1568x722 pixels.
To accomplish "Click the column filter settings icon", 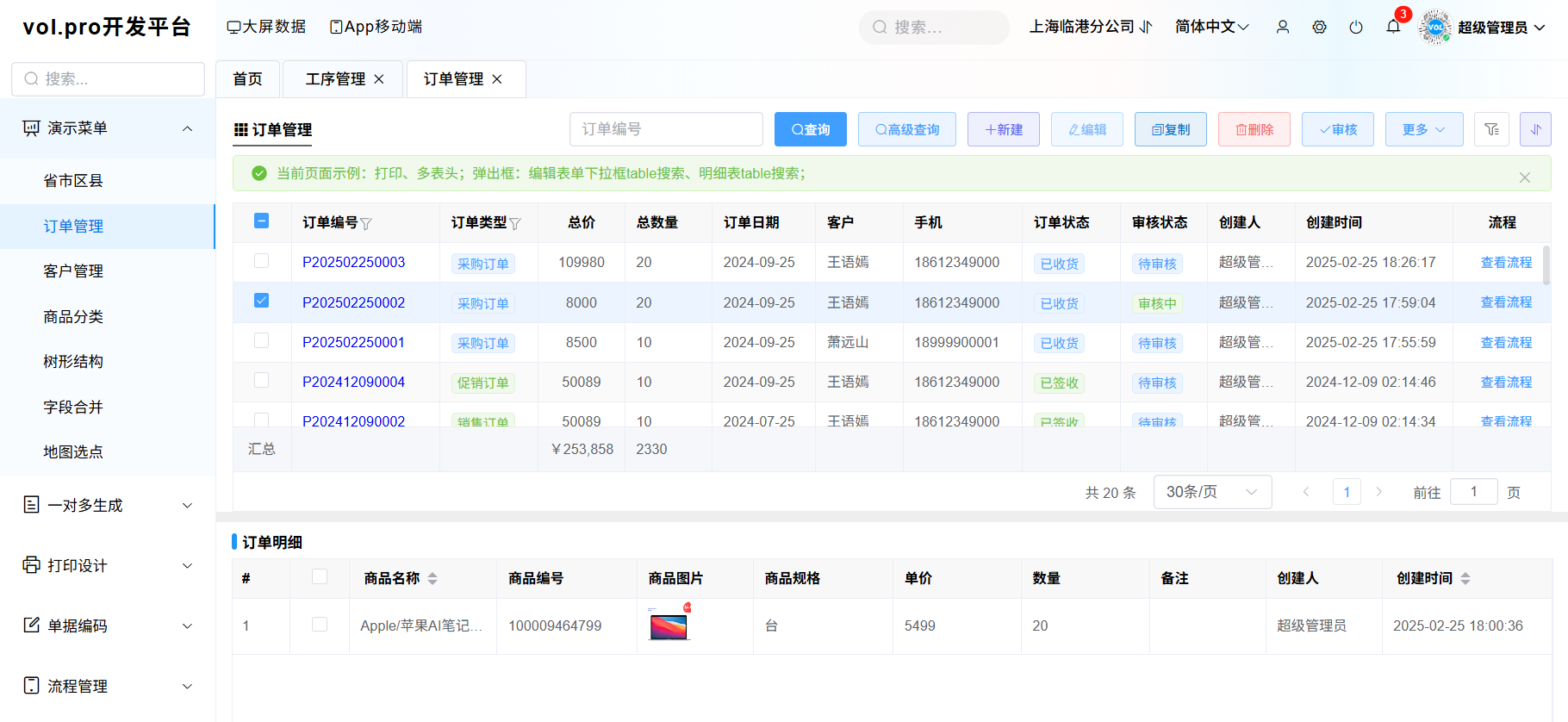I will click(1491, 129).
